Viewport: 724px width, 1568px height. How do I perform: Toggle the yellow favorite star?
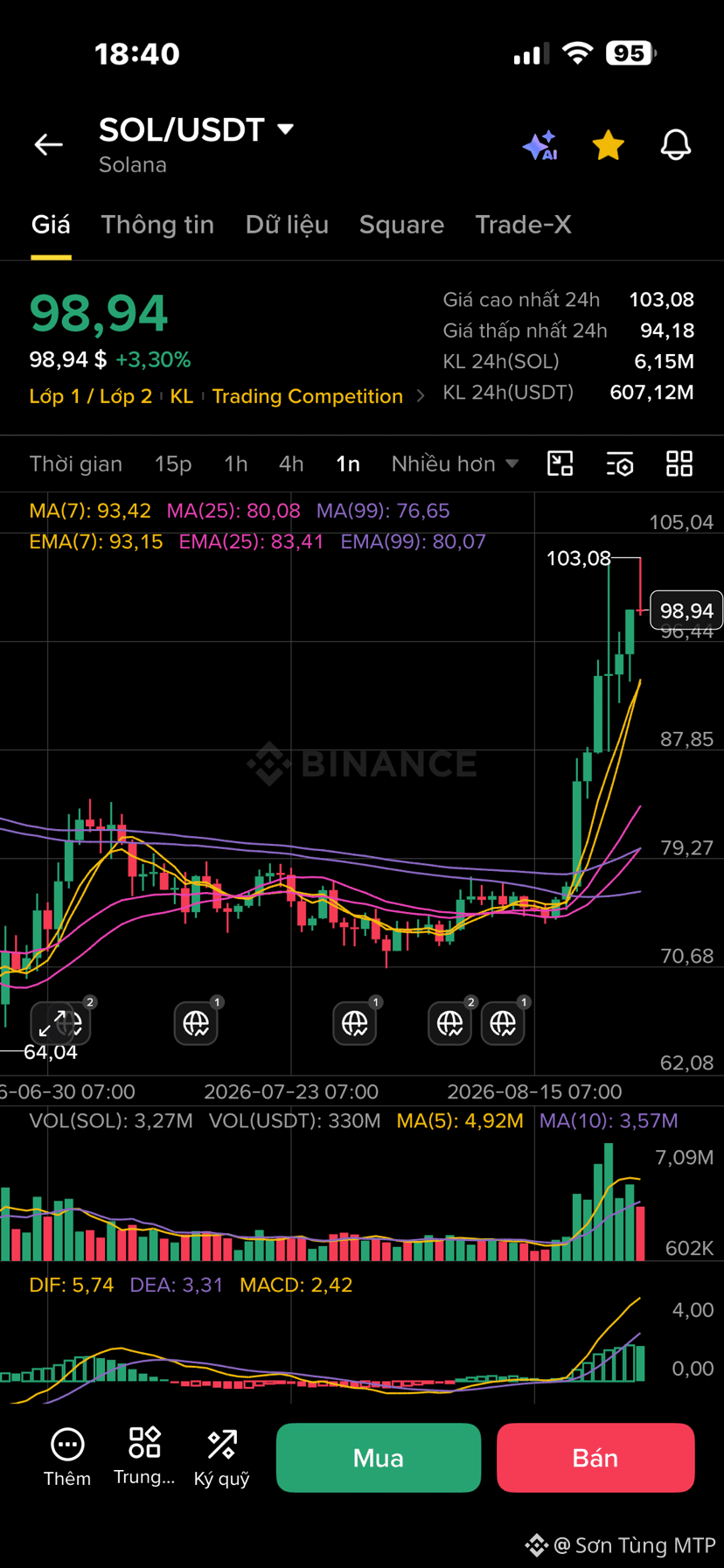(608, 145)
